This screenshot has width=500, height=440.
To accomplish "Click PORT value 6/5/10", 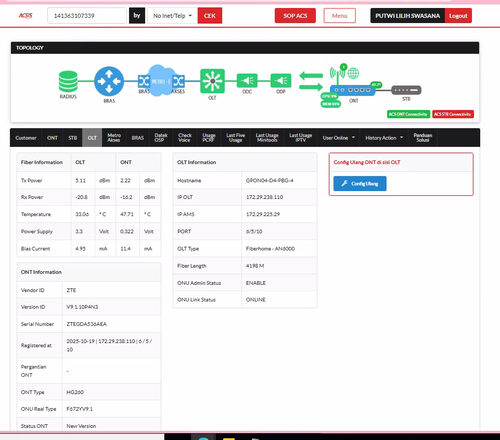I will click(254, 231).
